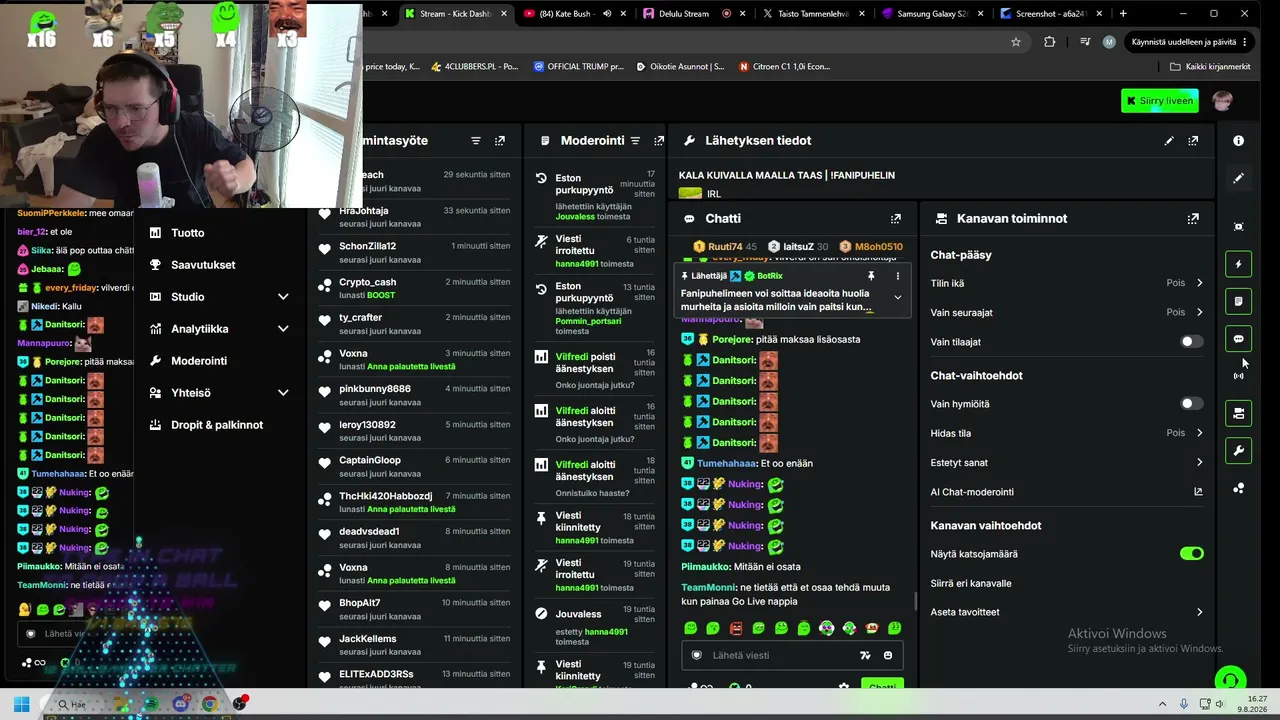Screen dimensions: 1280x720
Task: Click the info icon in right sidebar
Action: tap(1238, 141)
